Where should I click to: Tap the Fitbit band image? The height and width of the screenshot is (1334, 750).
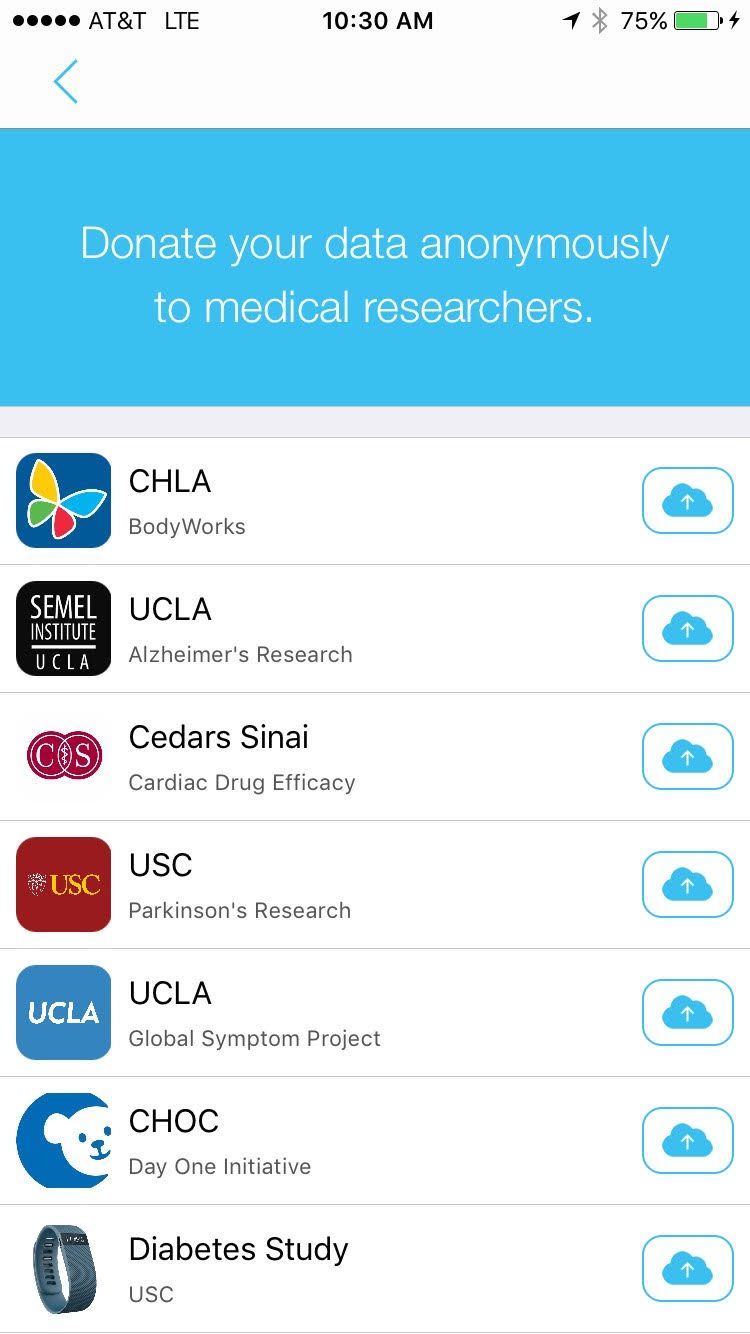(x=64, y=1268)
